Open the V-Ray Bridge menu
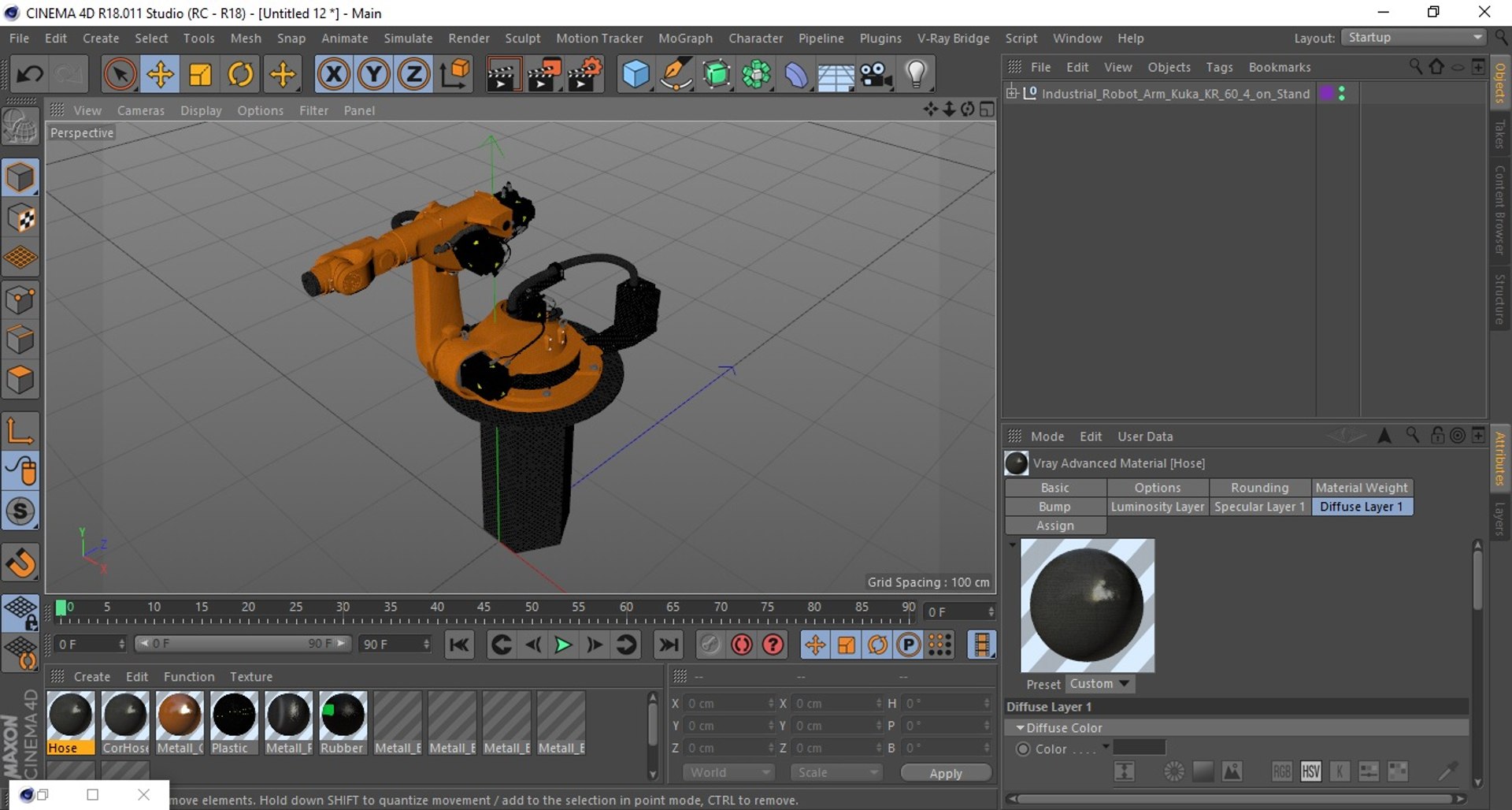1512x810 pixels. click(x=953, y=38)
